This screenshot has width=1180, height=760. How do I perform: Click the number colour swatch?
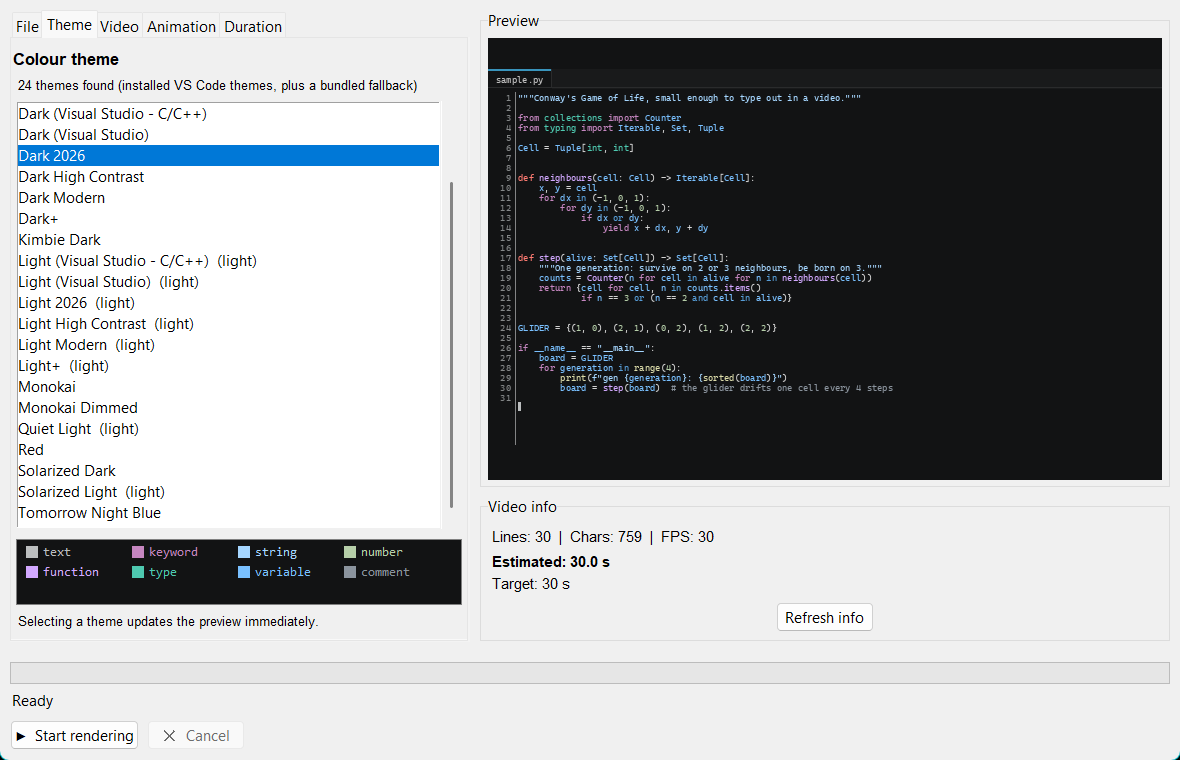[x=350, y=552]
